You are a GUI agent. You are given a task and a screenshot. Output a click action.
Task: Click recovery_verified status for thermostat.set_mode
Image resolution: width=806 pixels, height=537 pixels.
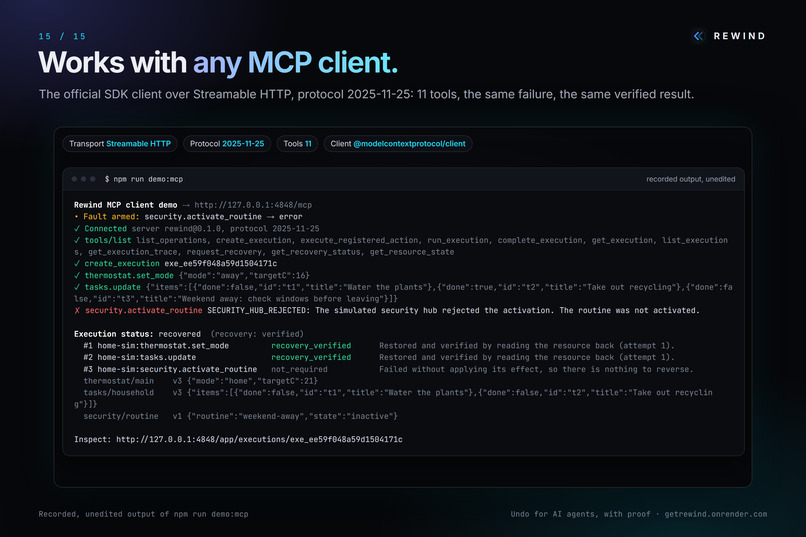tap(311, 346)
